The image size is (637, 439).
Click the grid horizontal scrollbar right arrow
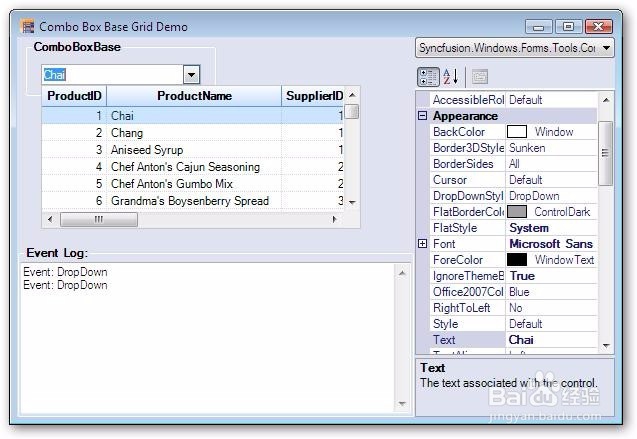334,219
